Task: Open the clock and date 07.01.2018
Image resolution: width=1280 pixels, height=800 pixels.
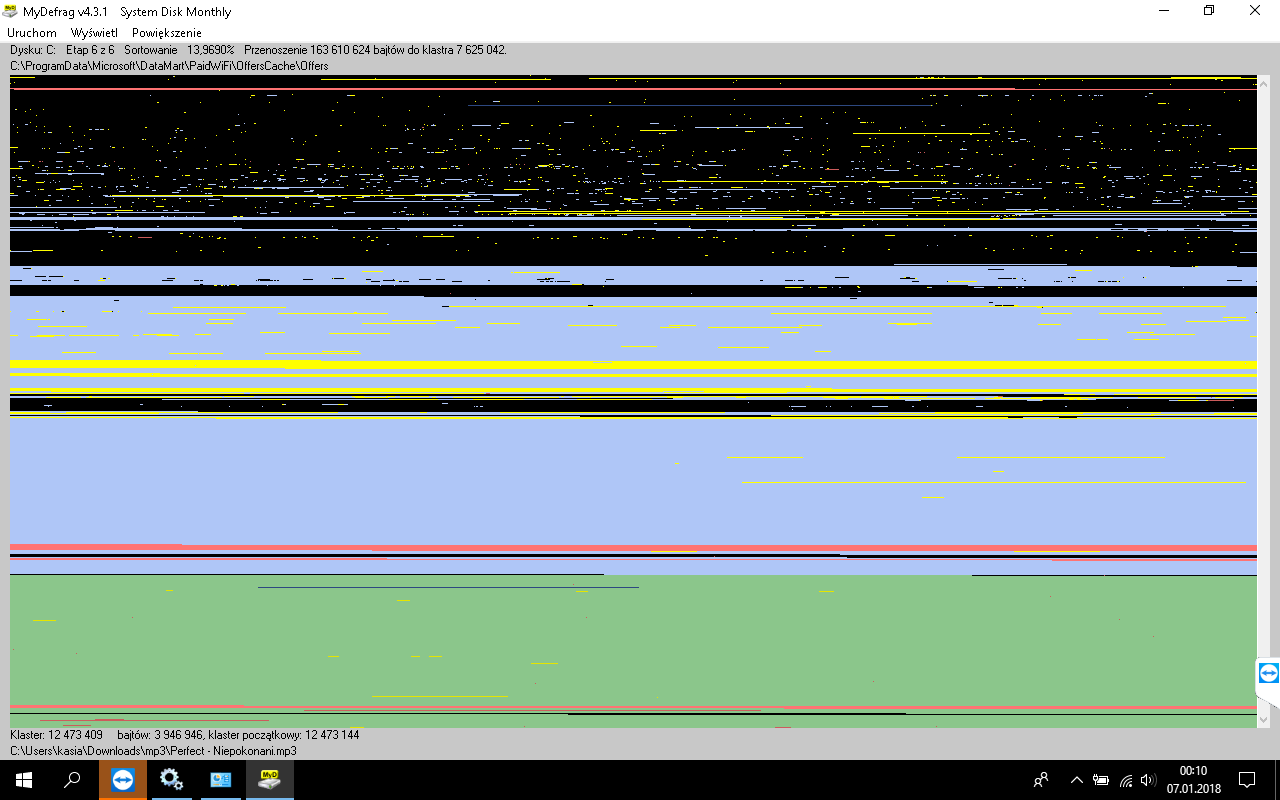Action: [x=1193, y=780]
